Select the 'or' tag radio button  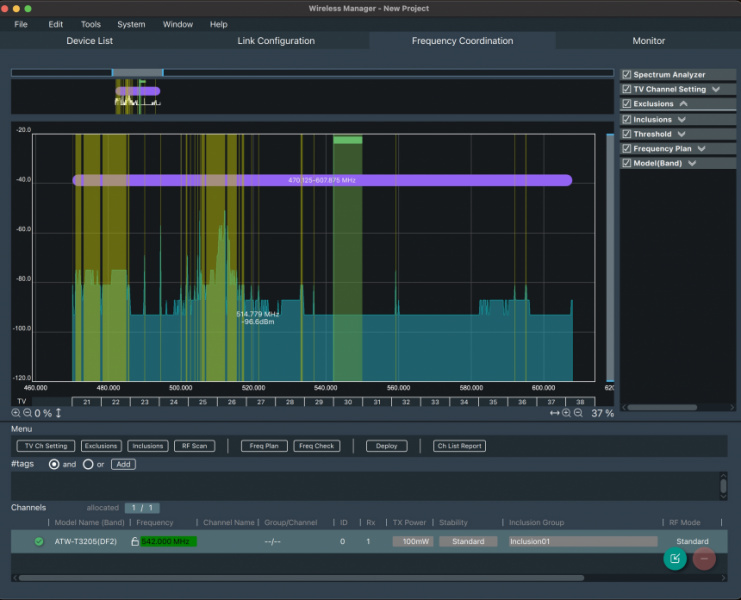88,464
